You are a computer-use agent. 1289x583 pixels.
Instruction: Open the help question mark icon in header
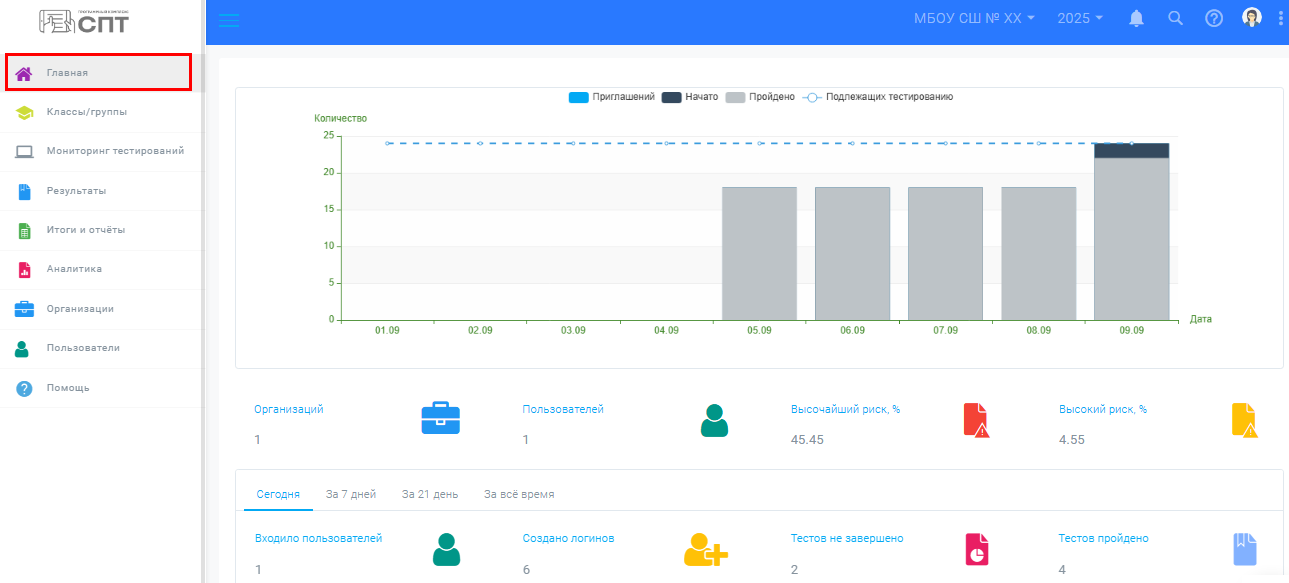coord(1214,19)
